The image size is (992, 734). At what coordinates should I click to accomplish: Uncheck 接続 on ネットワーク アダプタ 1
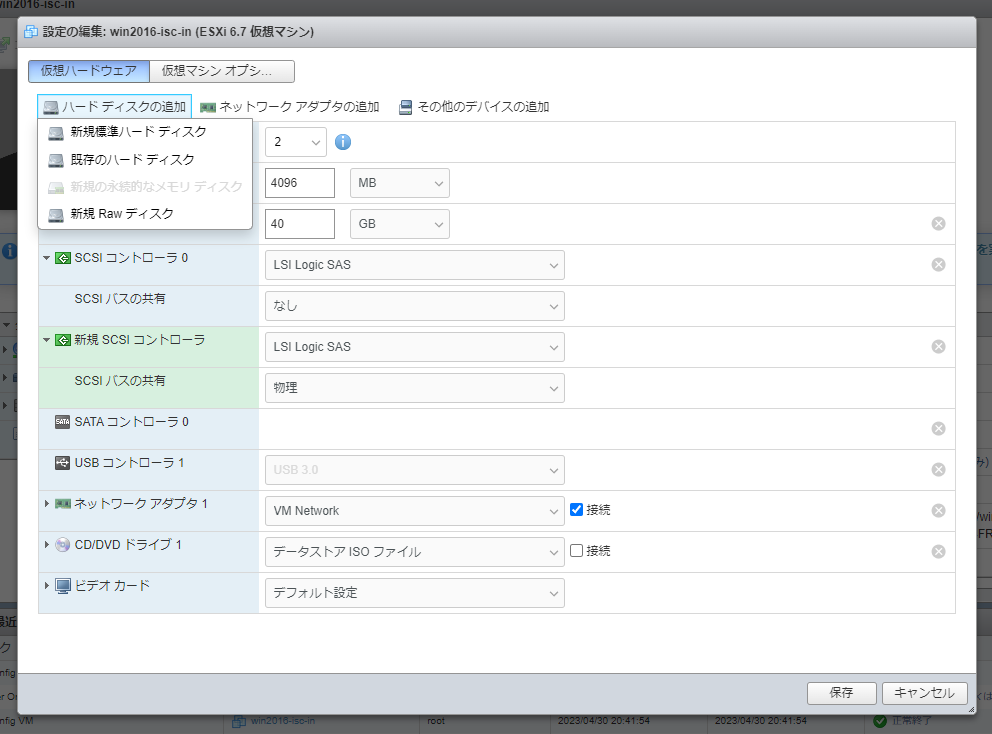pyautogui.click(x=577, y=510)
